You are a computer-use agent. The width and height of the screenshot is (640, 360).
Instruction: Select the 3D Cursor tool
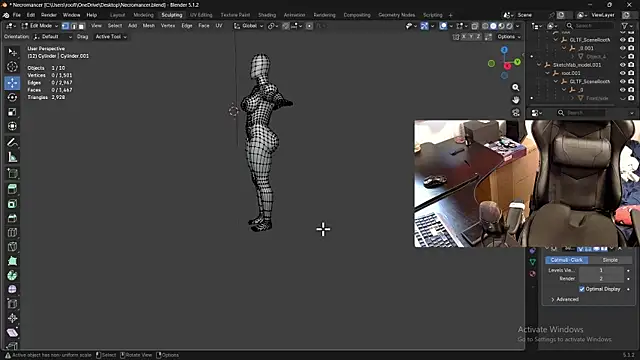click(12, 67)
